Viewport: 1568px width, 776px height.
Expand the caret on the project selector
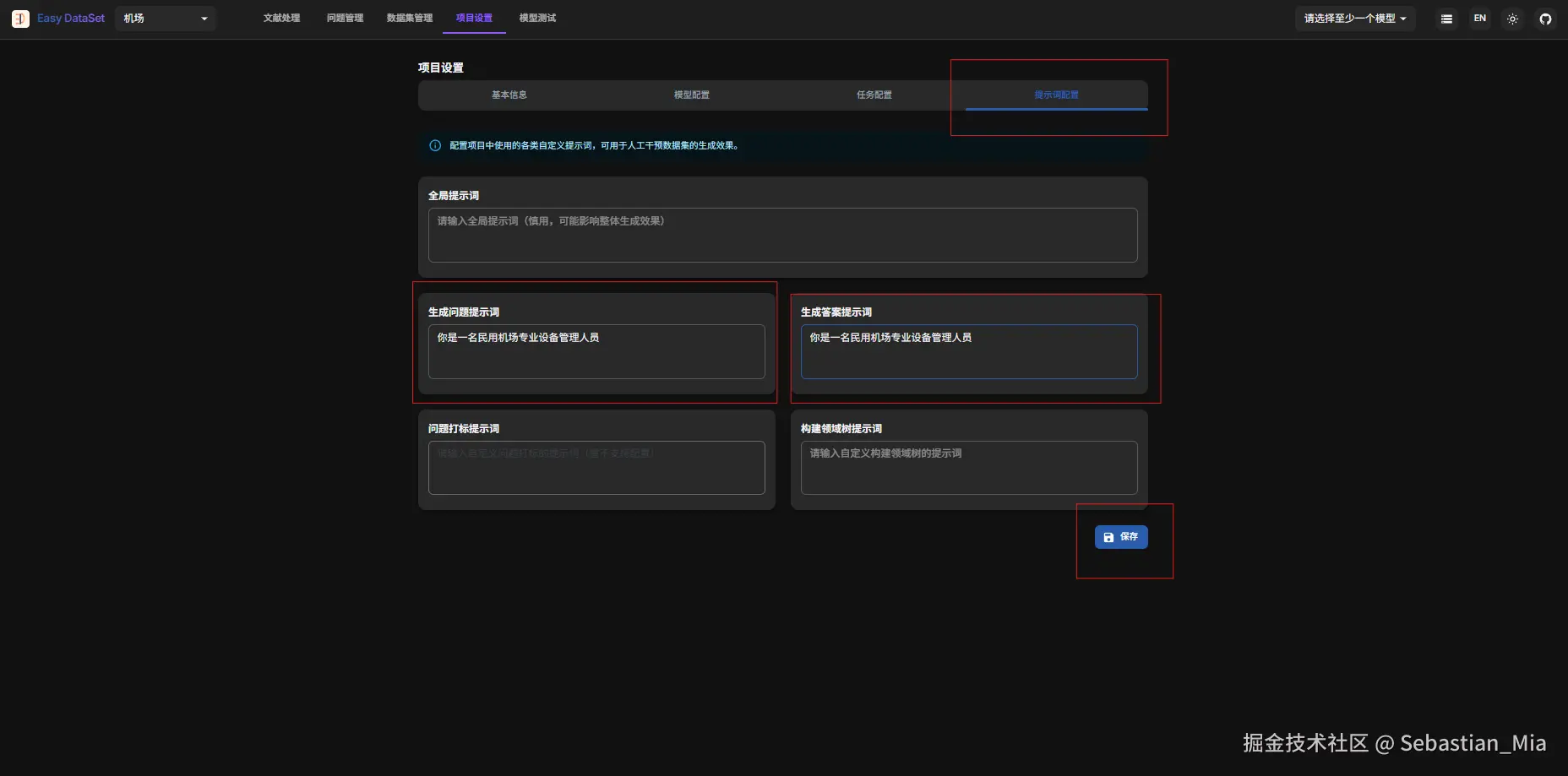coord(203,18)
